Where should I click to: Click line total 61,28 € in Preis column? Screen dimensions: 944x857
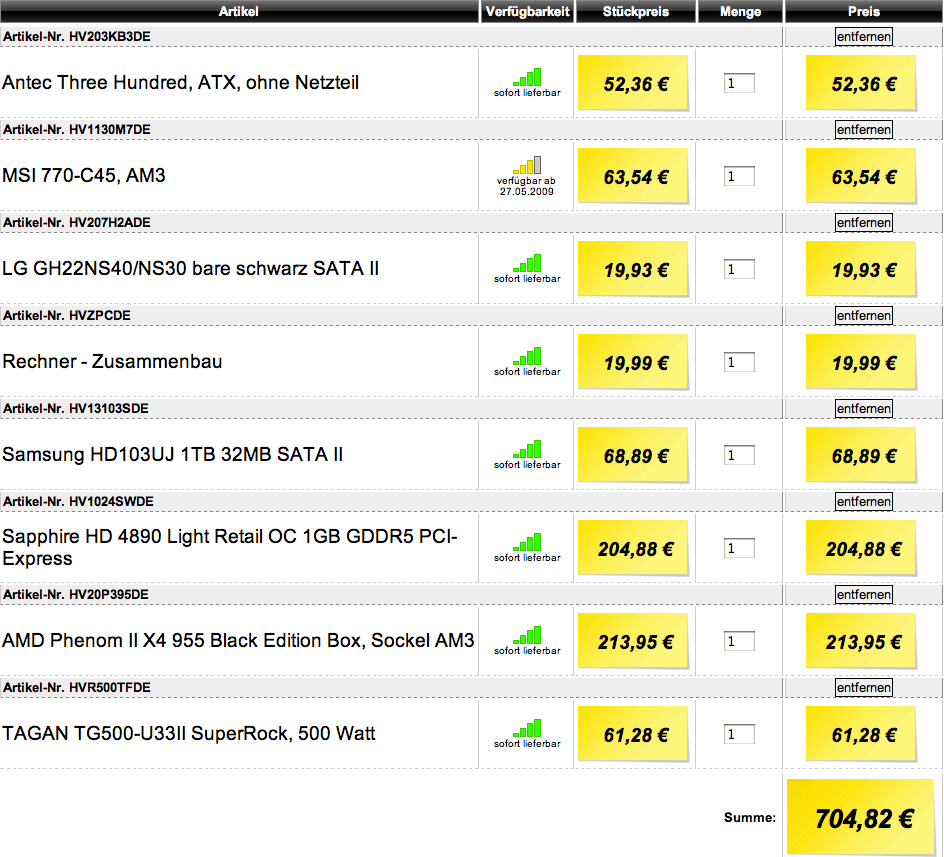(x=862, y=734)
